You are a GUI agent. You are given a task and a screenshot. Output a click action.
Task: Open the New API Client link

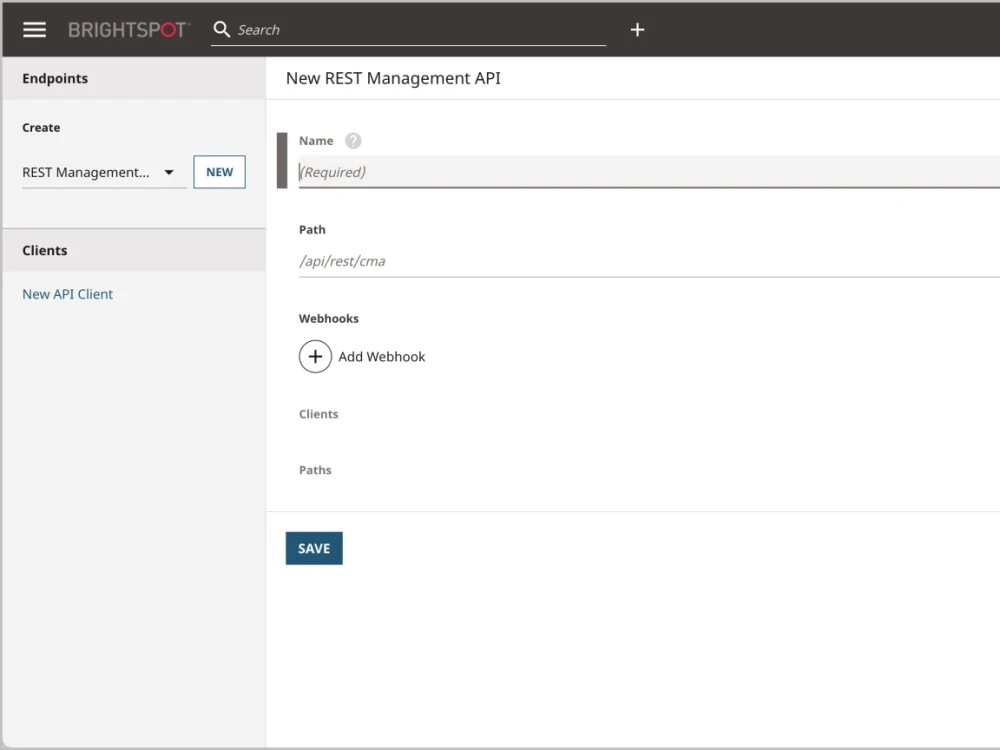67,294
